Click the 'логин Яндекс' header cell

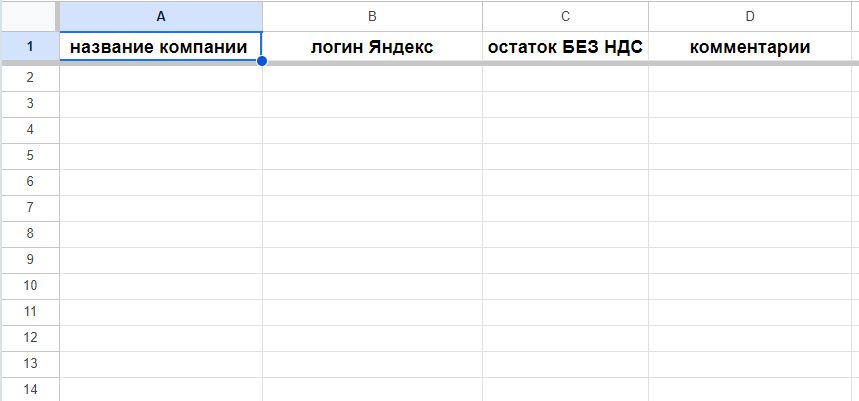(x=372, y=47)
